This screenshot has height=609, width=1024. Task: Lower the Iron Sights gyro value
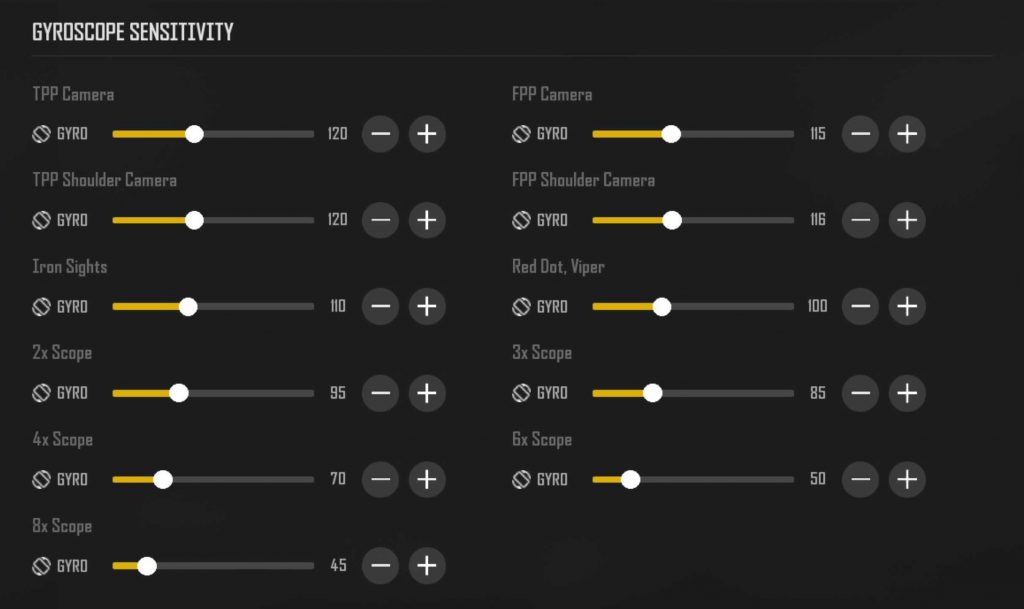coord(380,306)
